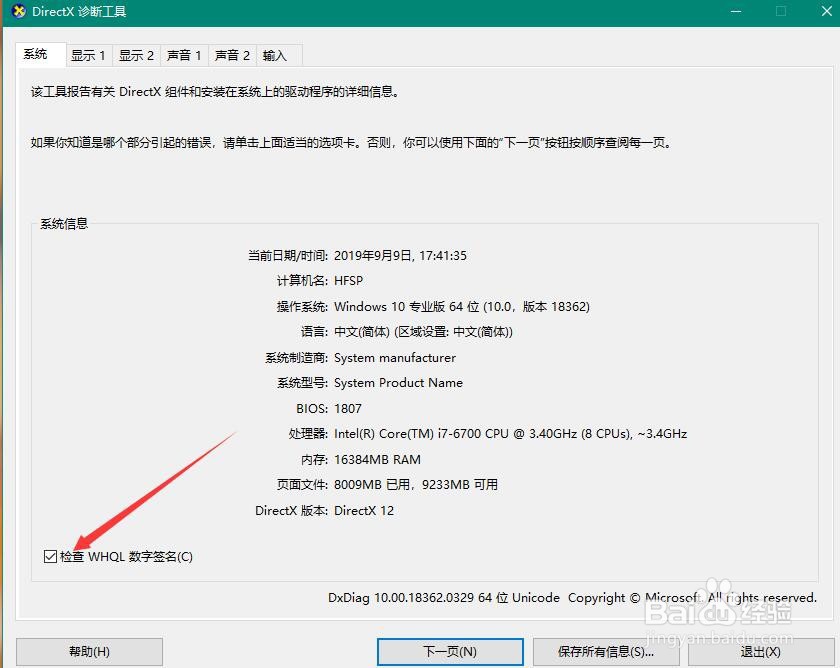
Task: Click the 当前日期/时间 label
Action: [x=288, y=256]
